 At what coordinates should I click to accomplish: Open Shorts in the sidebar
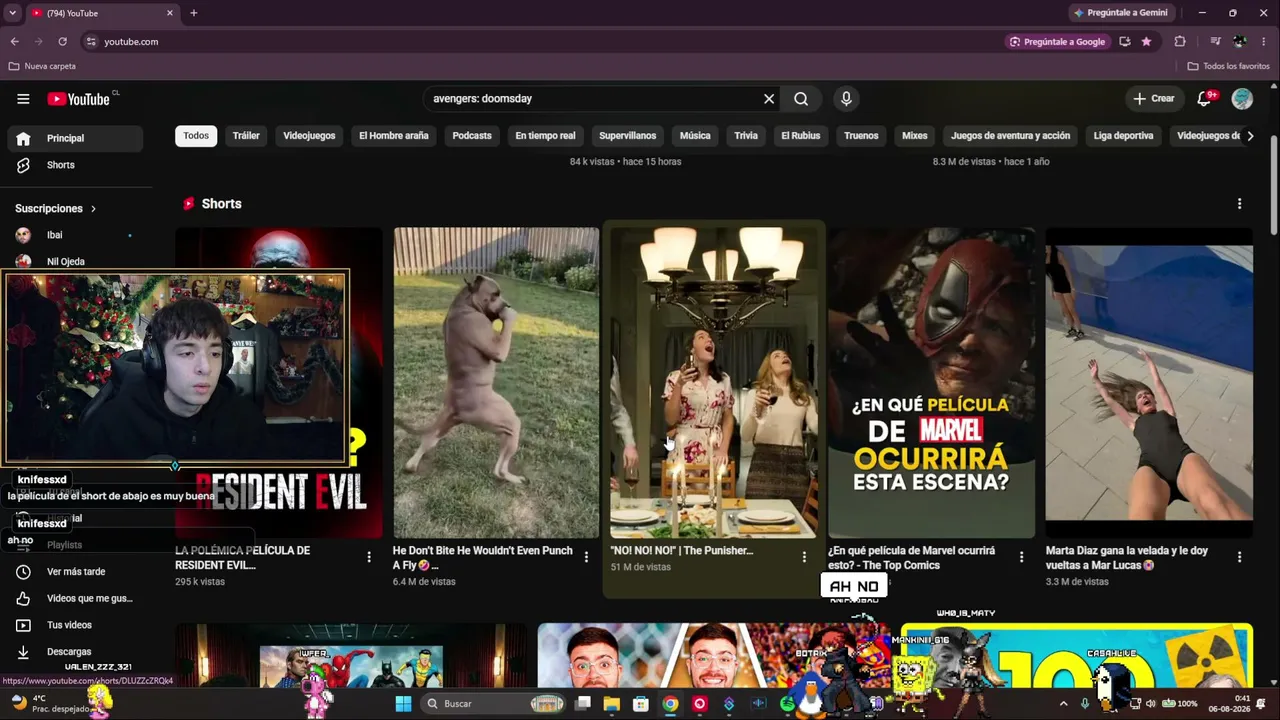pyautogui.click(x=76, y=165)
